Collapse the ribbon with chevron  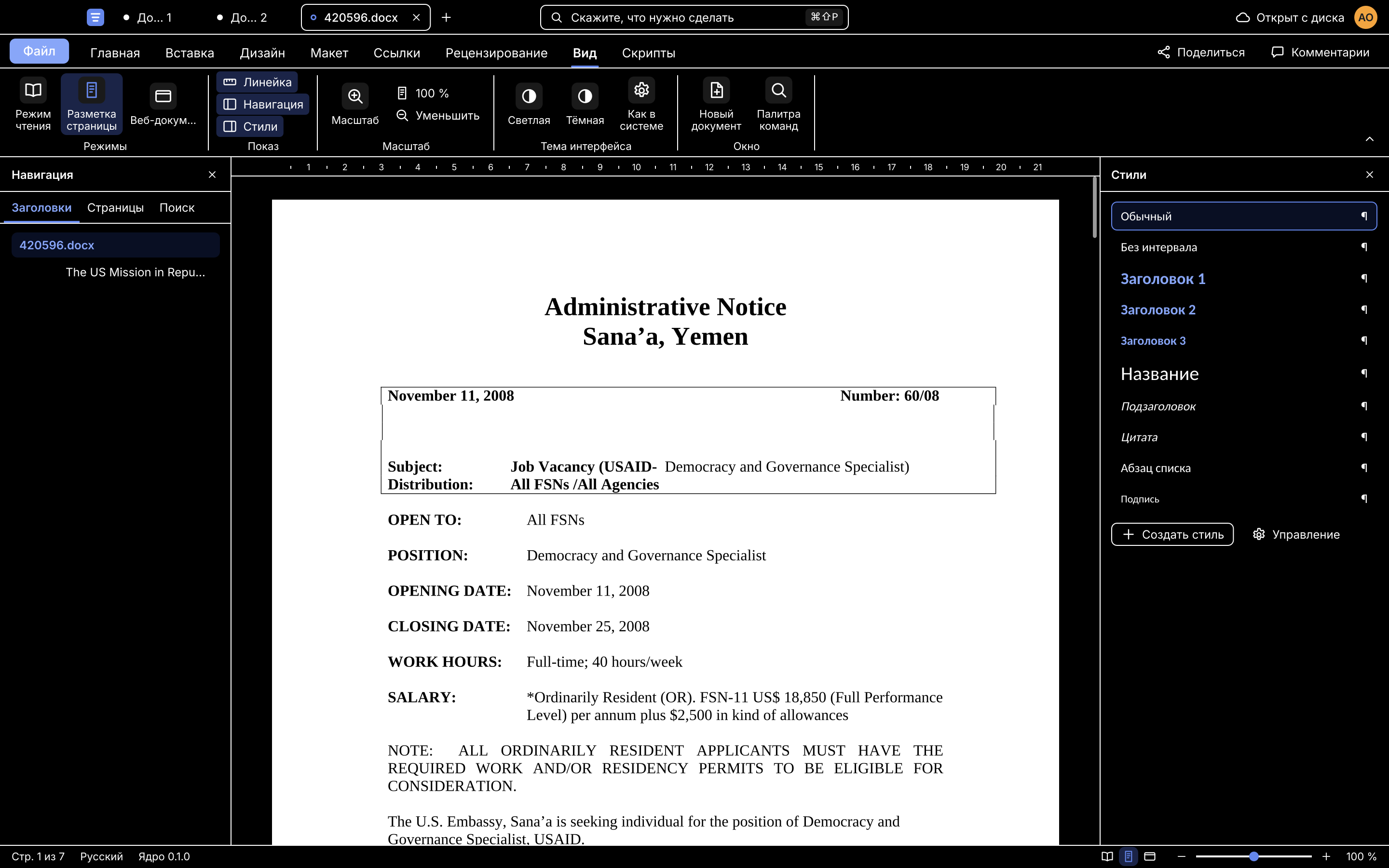pyautogui.click(x=1370, y=139)
